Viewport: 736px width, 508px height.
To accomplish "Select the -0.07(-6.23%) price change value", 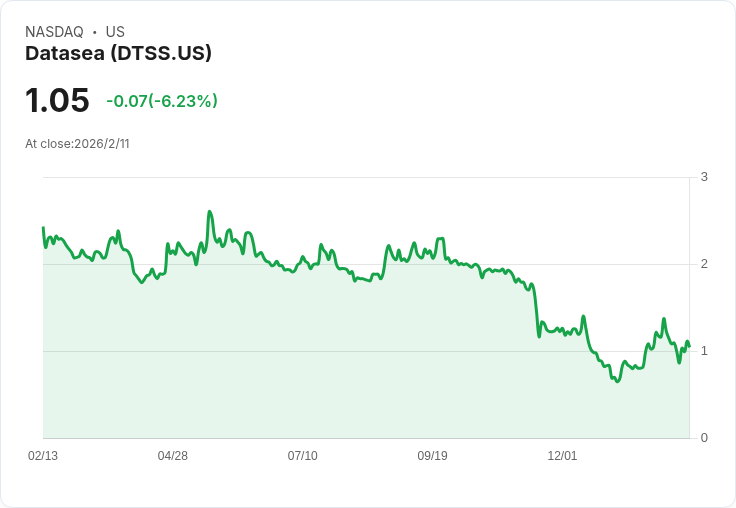I will pyautogui.click(x=162, y=101).
